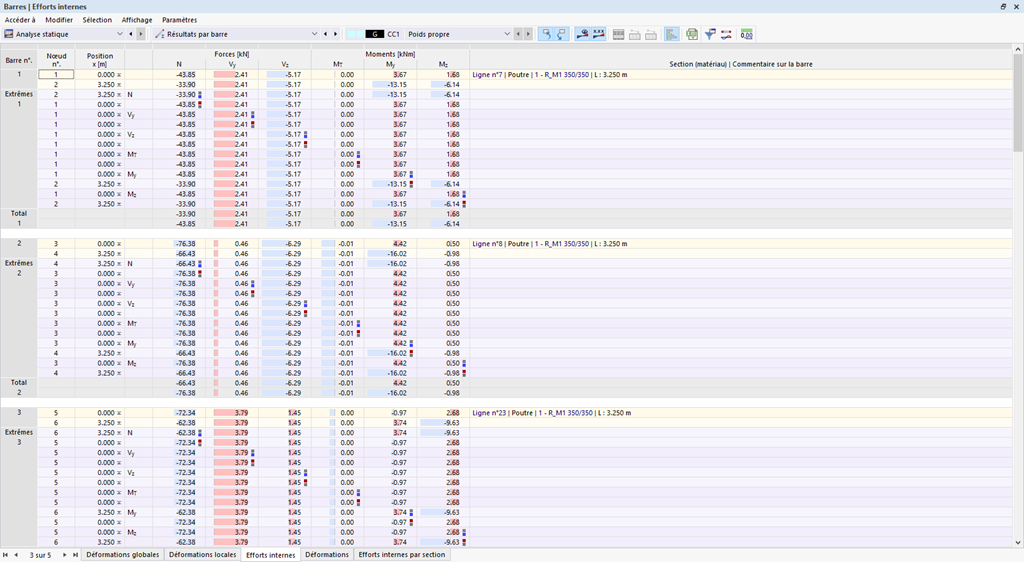Go to previous result table arrow
The image size is (1024, 562).
326,34
